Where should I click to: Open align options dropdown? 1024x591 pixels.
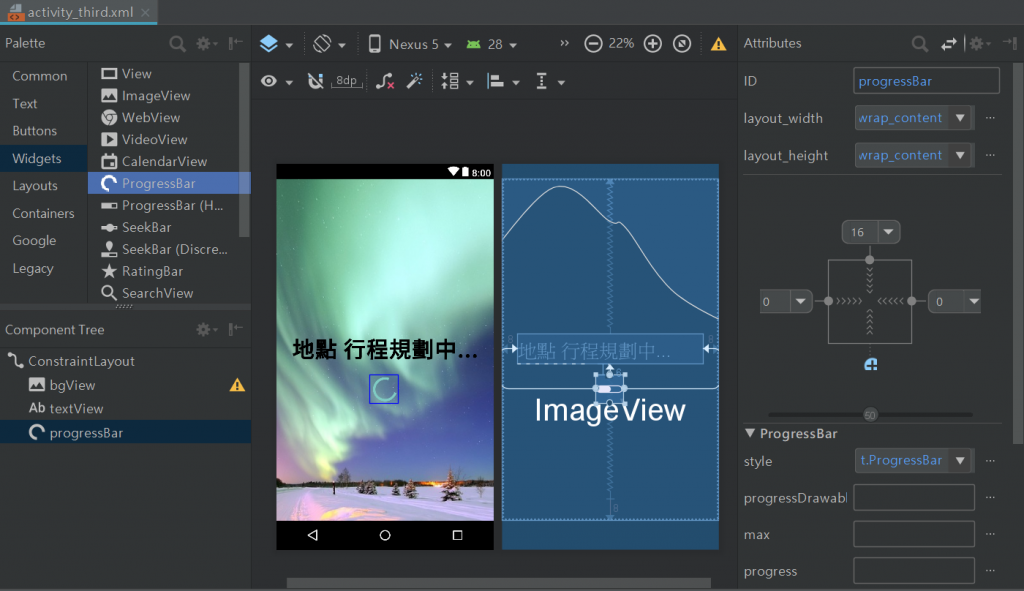tap(503, 81)
